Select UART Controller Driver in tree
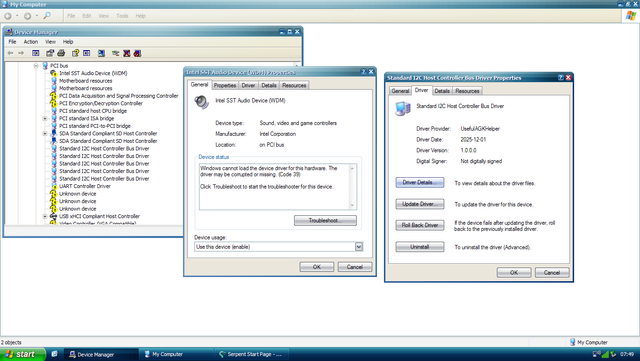Image resolution: width=640 pixels, height=361 pixels. pos(84,186)
